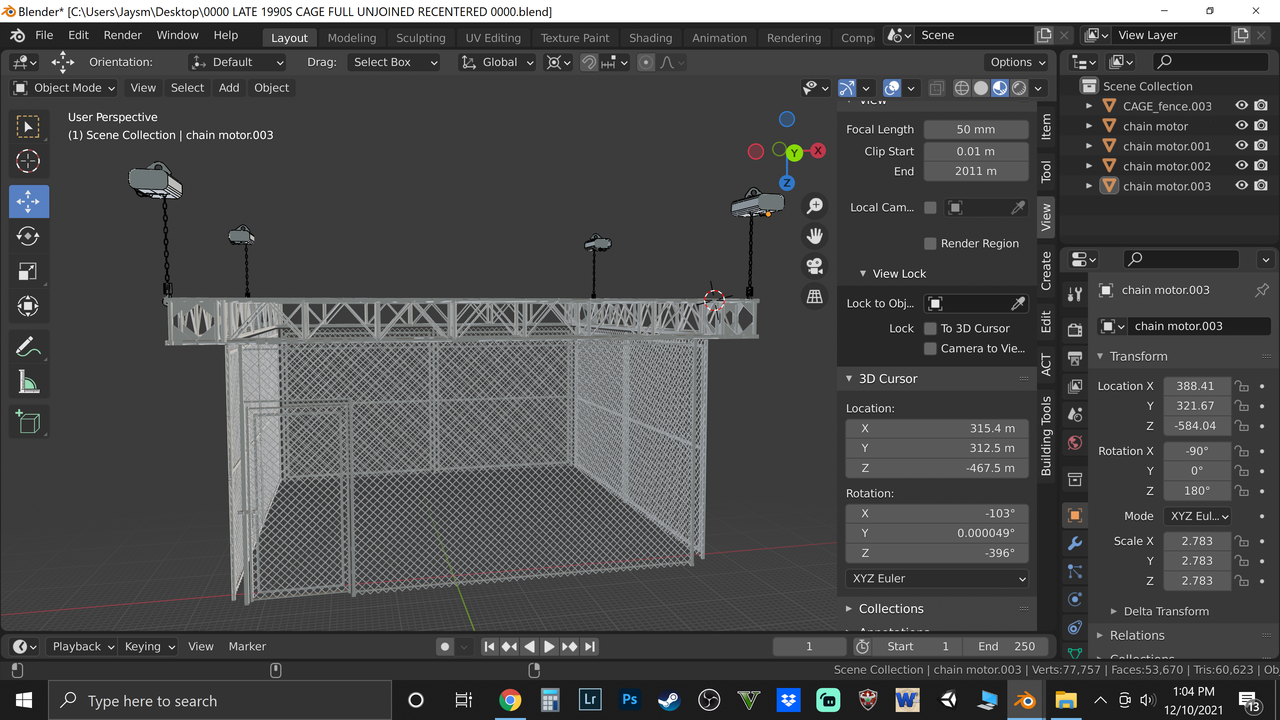Image resolution: width=1280 pixels, height=720 pixels.
Task: Enable the Local Camera checkbox
Action: [x=930, y=207]
